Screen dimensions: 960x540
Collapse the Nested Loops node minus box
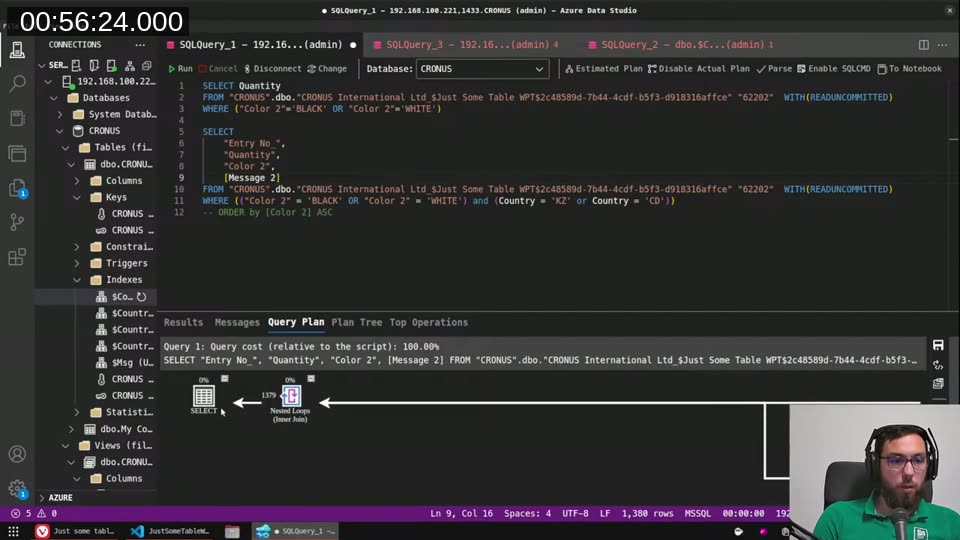pos(311,378)
